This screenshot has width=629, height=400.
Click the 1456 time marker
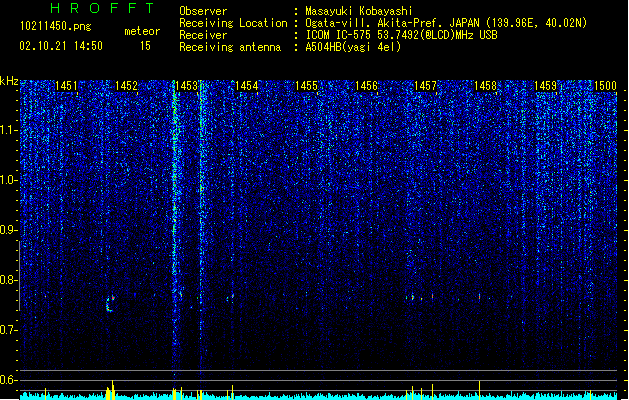point(366,86)
